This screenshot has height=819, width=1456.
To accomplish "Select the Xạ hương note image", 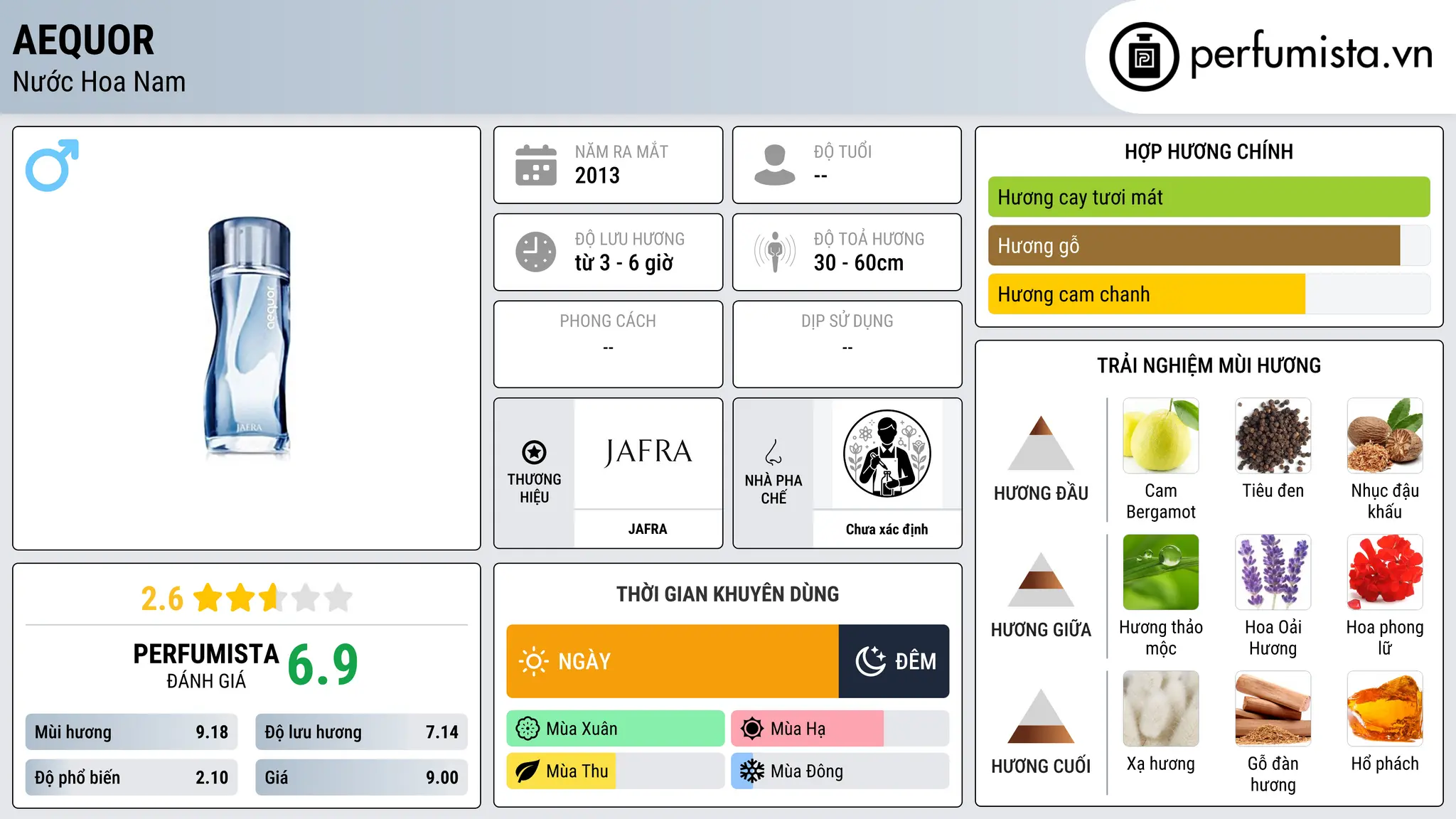I will [1161, 709].
